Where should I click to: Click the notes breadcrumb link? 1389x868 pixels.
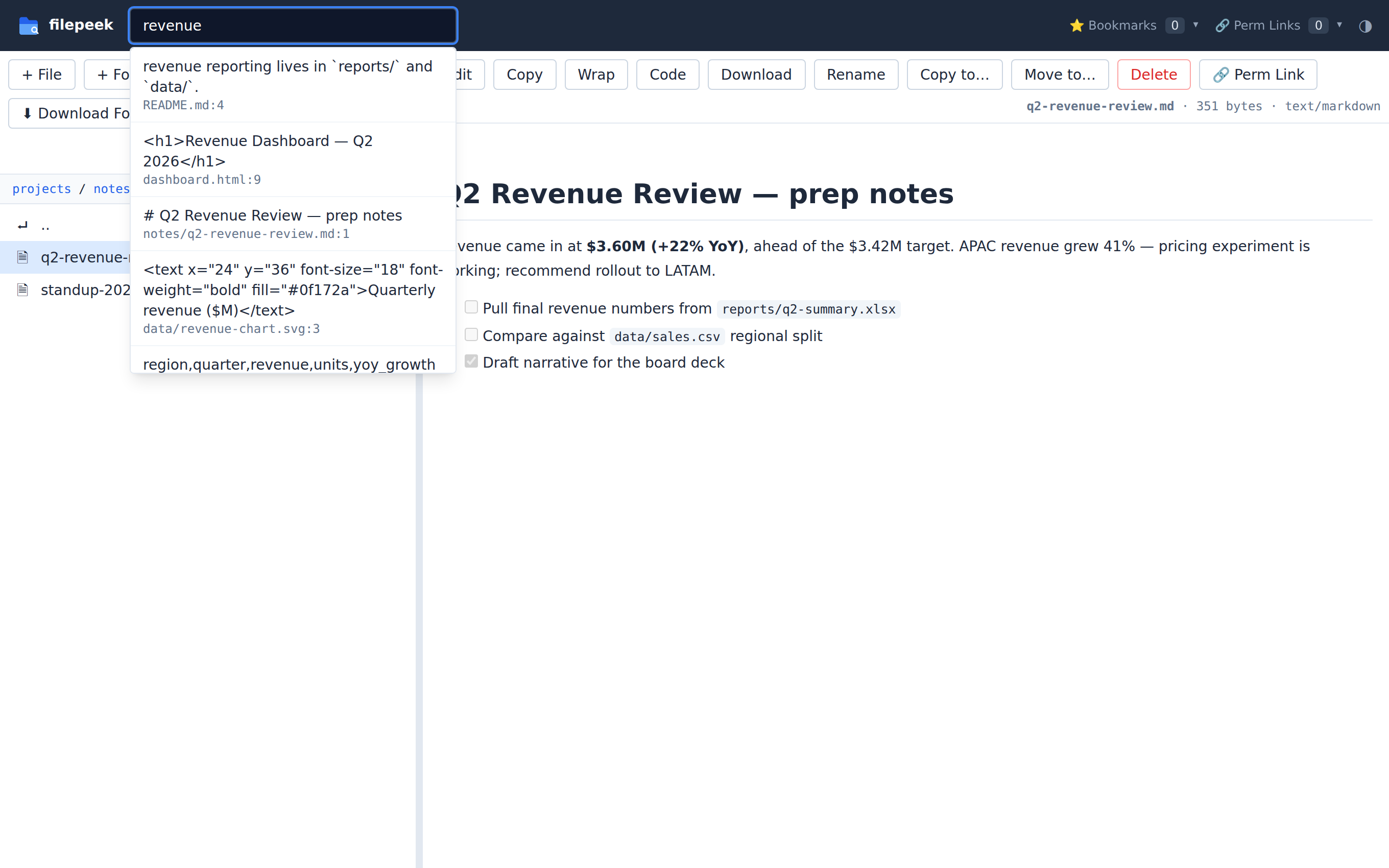[x=111, y=189]
